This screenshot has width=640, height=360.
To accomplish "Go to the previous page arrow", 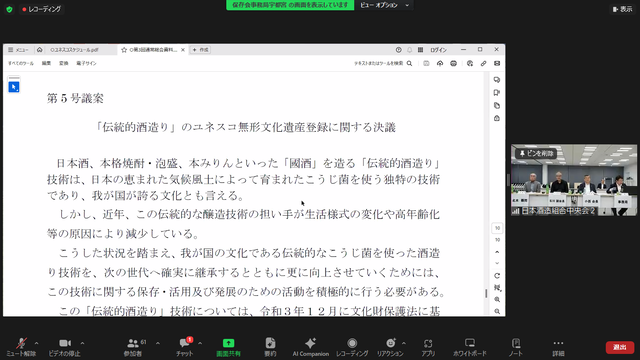I will (497, 252).
